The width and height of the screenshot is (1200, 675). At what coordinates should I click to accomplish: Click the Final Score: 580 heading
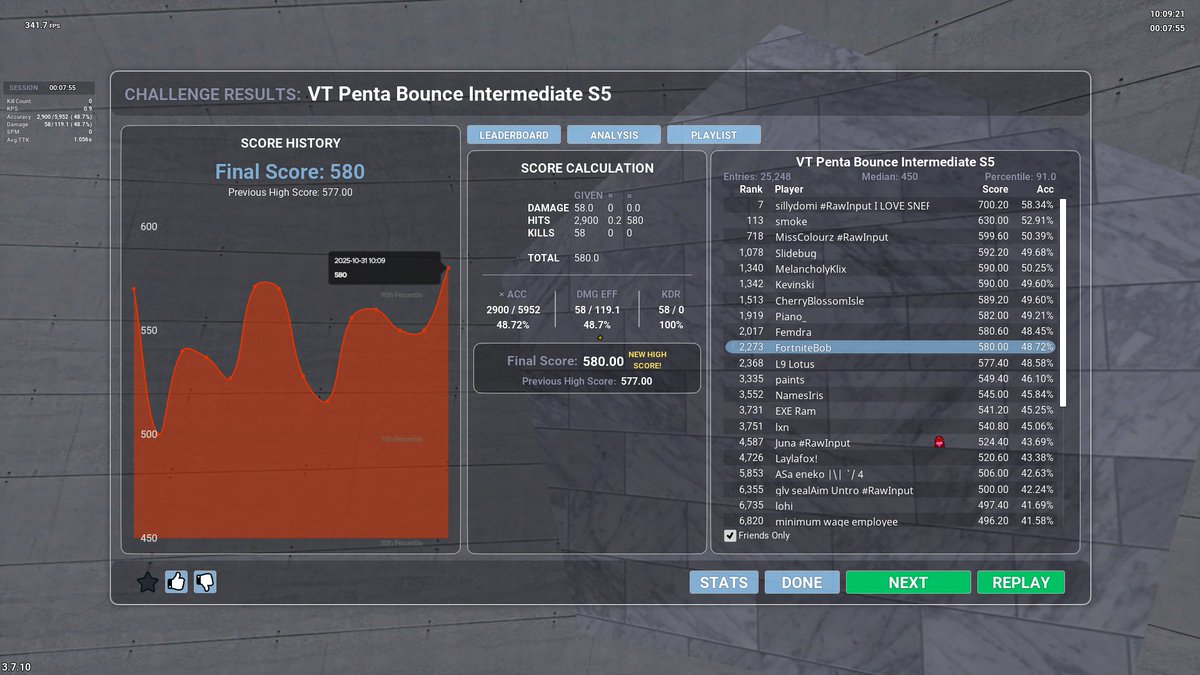click(290, 172)
